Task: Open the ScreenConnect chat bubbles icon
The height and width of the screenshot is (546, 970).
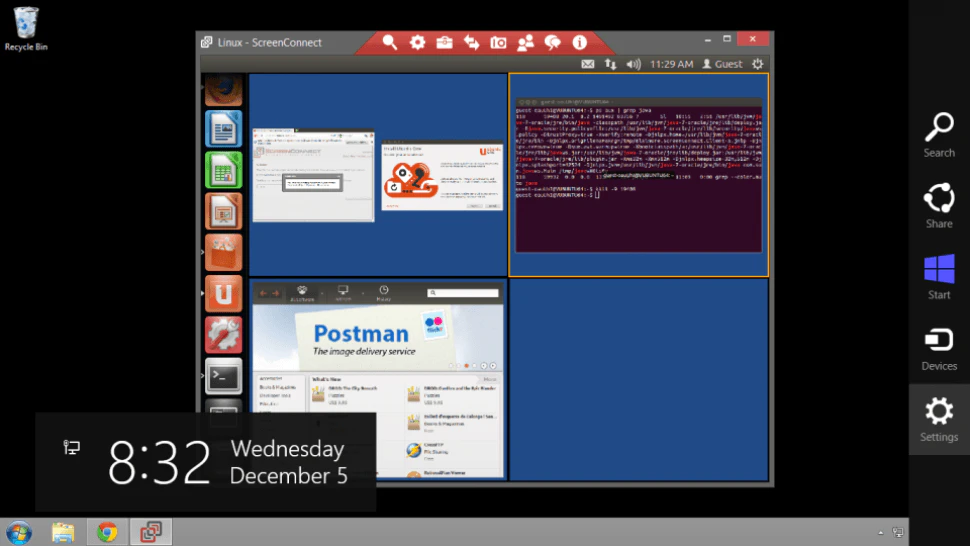Action: (552, 42)
